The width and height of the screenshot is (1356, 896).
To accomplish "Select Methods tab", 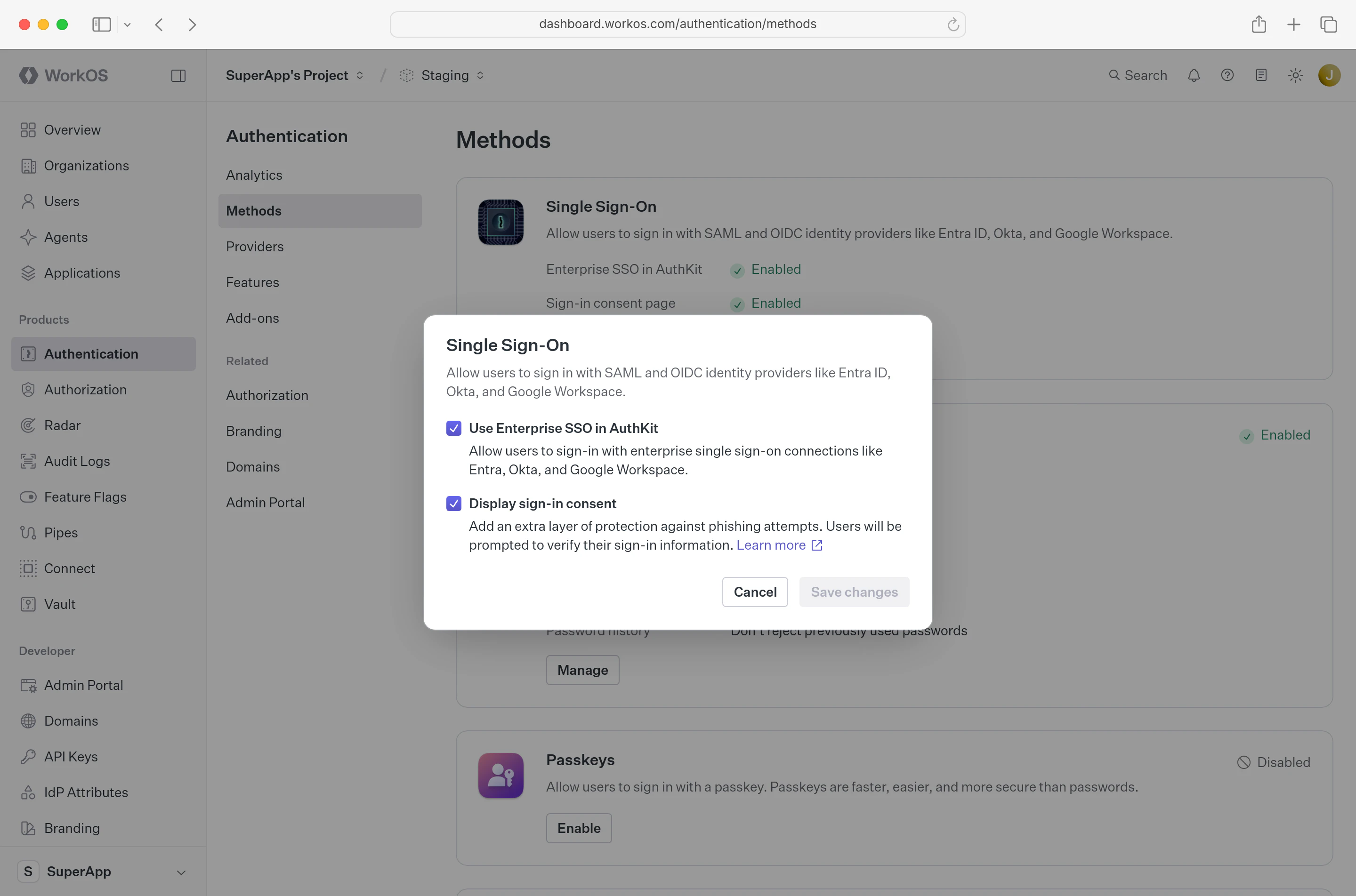I will pos(320,211).
